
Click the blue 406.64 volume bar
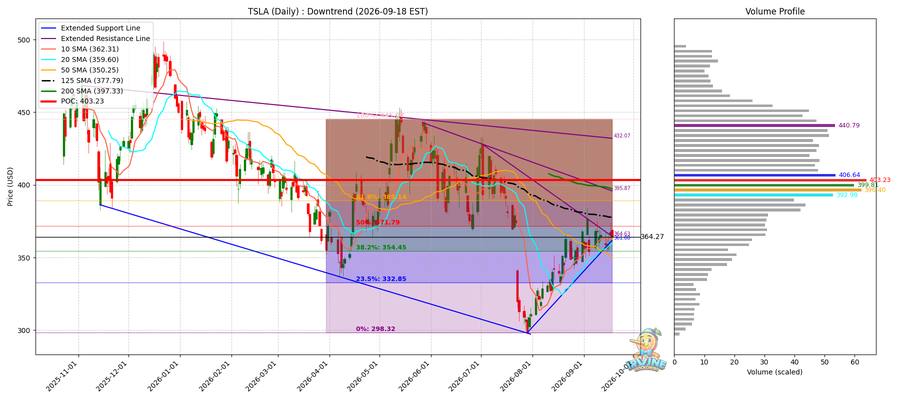pos(754,175)
